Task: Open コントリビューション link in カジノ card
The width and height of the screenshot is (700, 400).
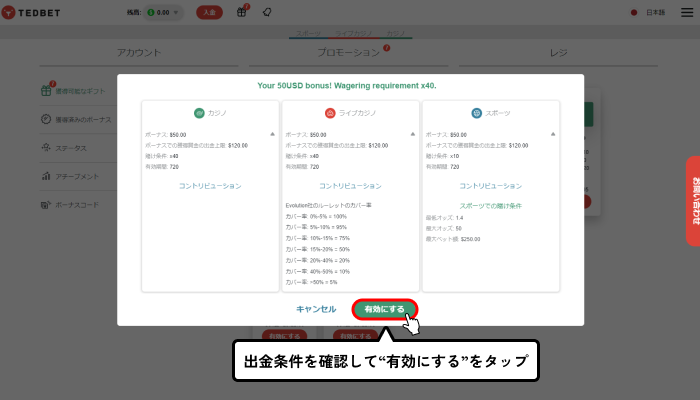Action: 210,186
